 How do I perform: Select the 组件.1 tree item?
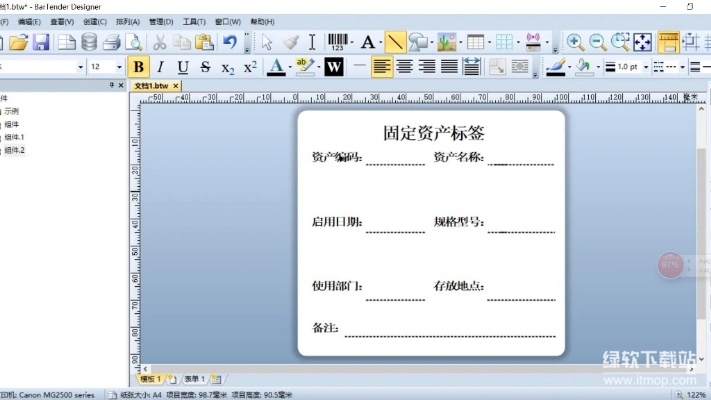pyautogui.click(x=14, y=137)
